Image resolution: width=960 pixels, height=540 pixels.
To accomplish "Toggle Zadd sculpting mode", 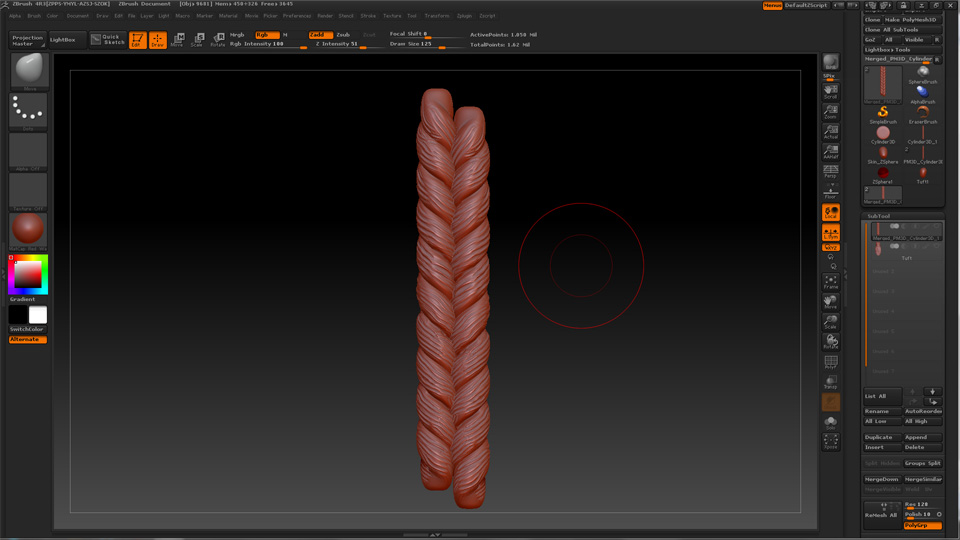I will click(318, 35).
